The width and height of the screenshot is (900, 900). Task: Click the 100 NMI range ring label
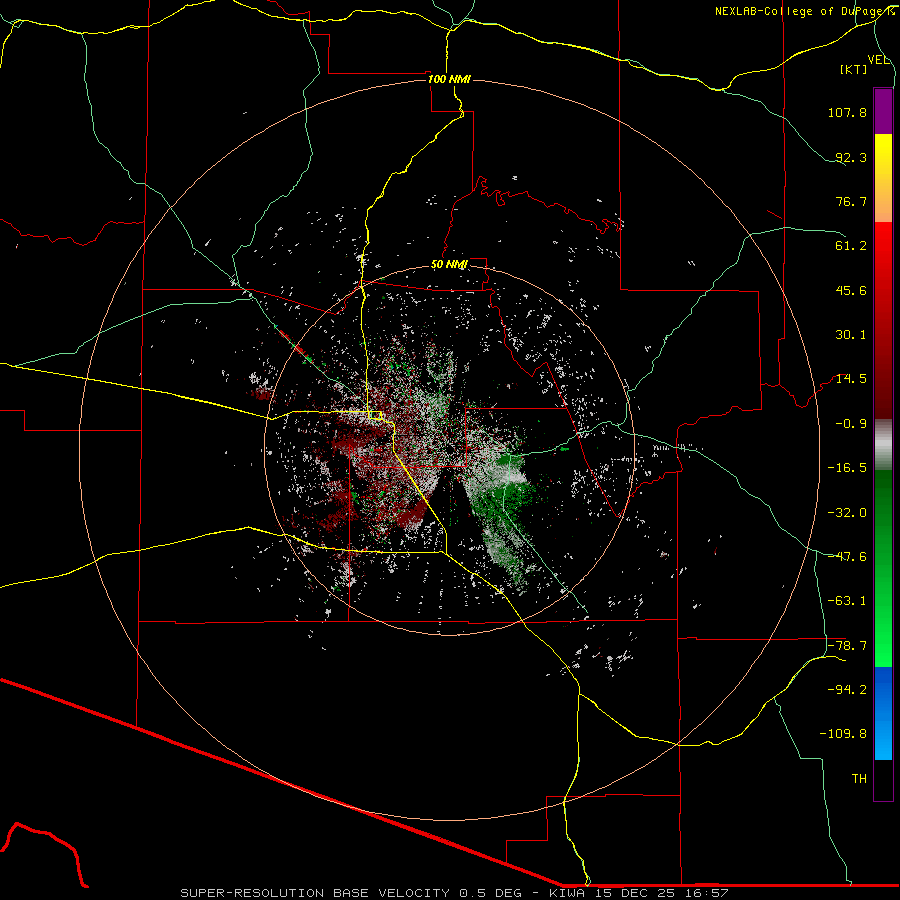pyautogui.click(x=449, y=79)
